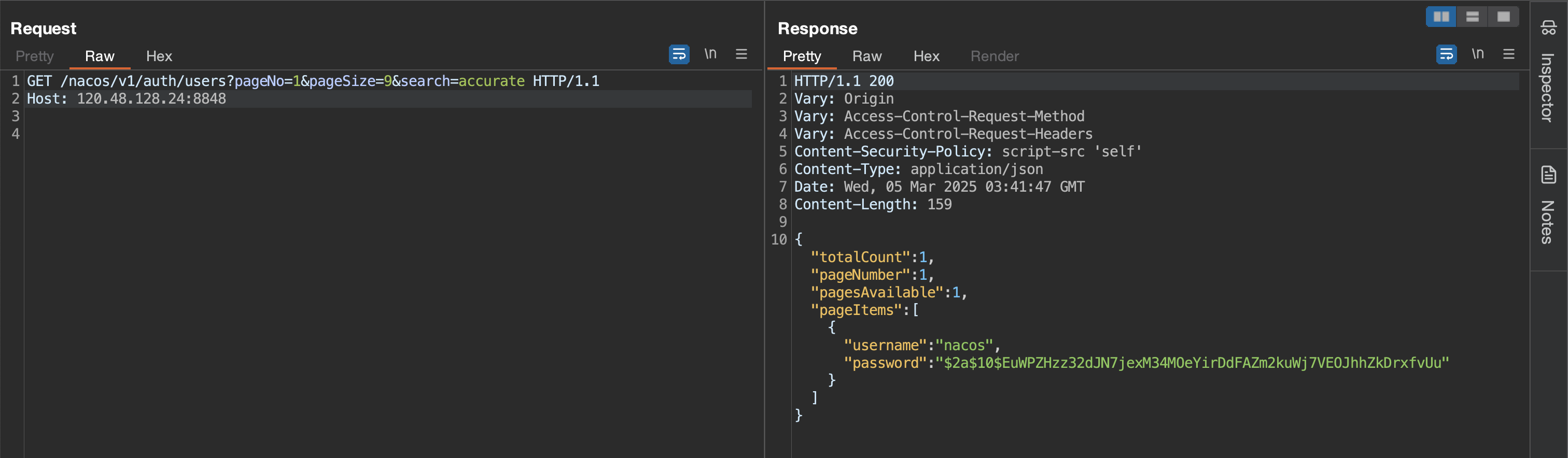This screenshot has width=1568, height=458.
Task: Select the Request Hex tab
Action: click(160, 56)
